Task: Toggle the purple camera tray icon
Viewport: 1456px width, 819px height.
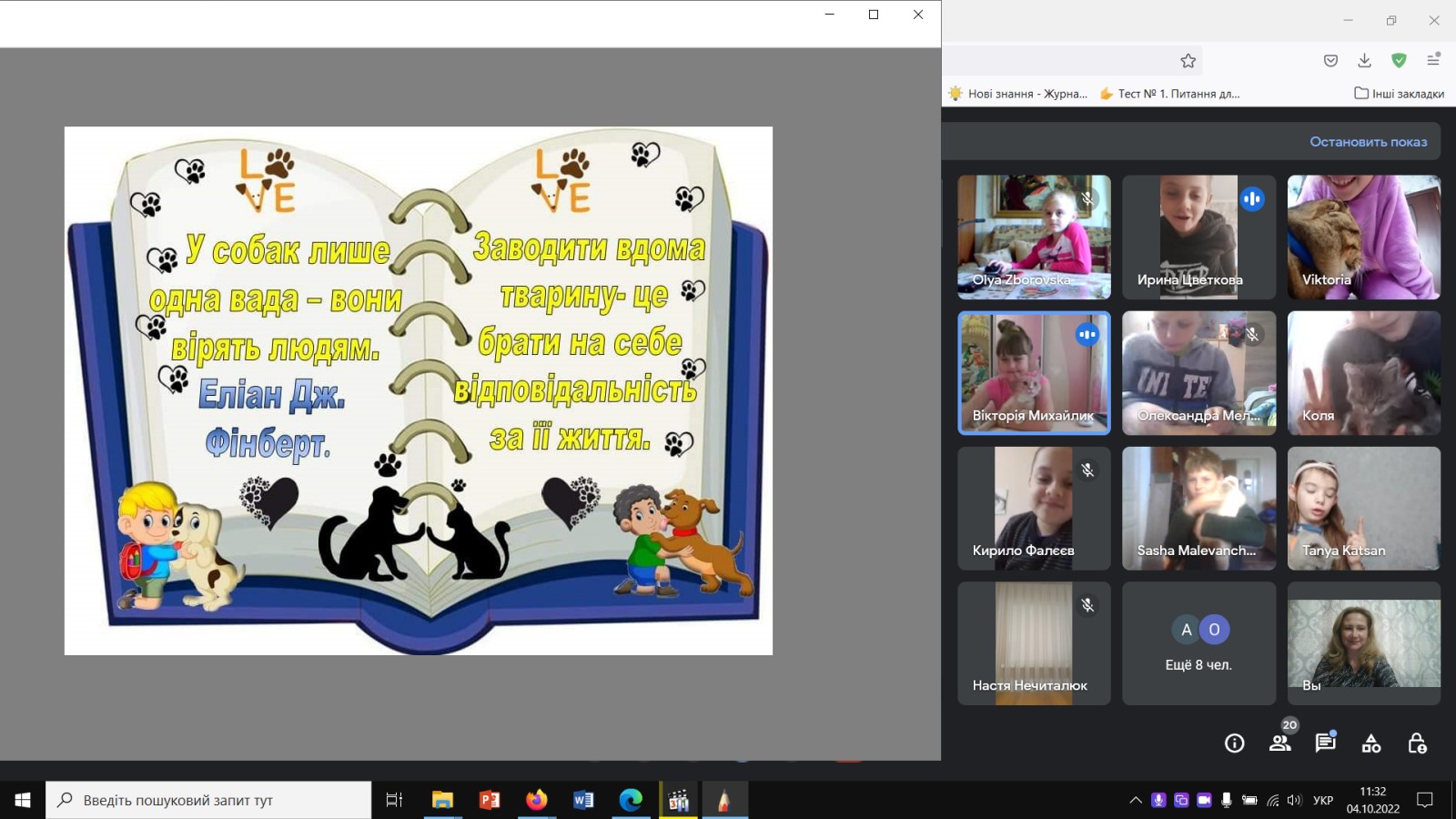Action: [x=1204, y=800]
